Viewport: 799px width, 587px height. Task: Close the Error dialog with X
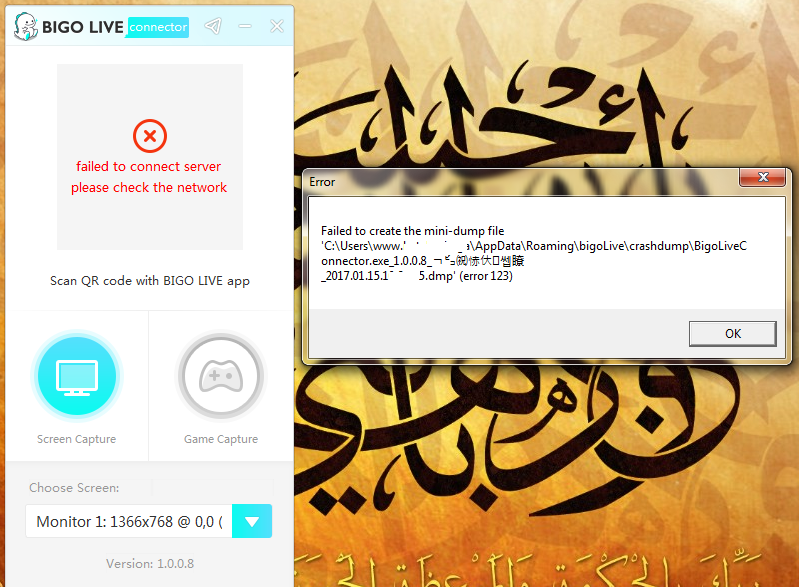(x=763, y=177)
